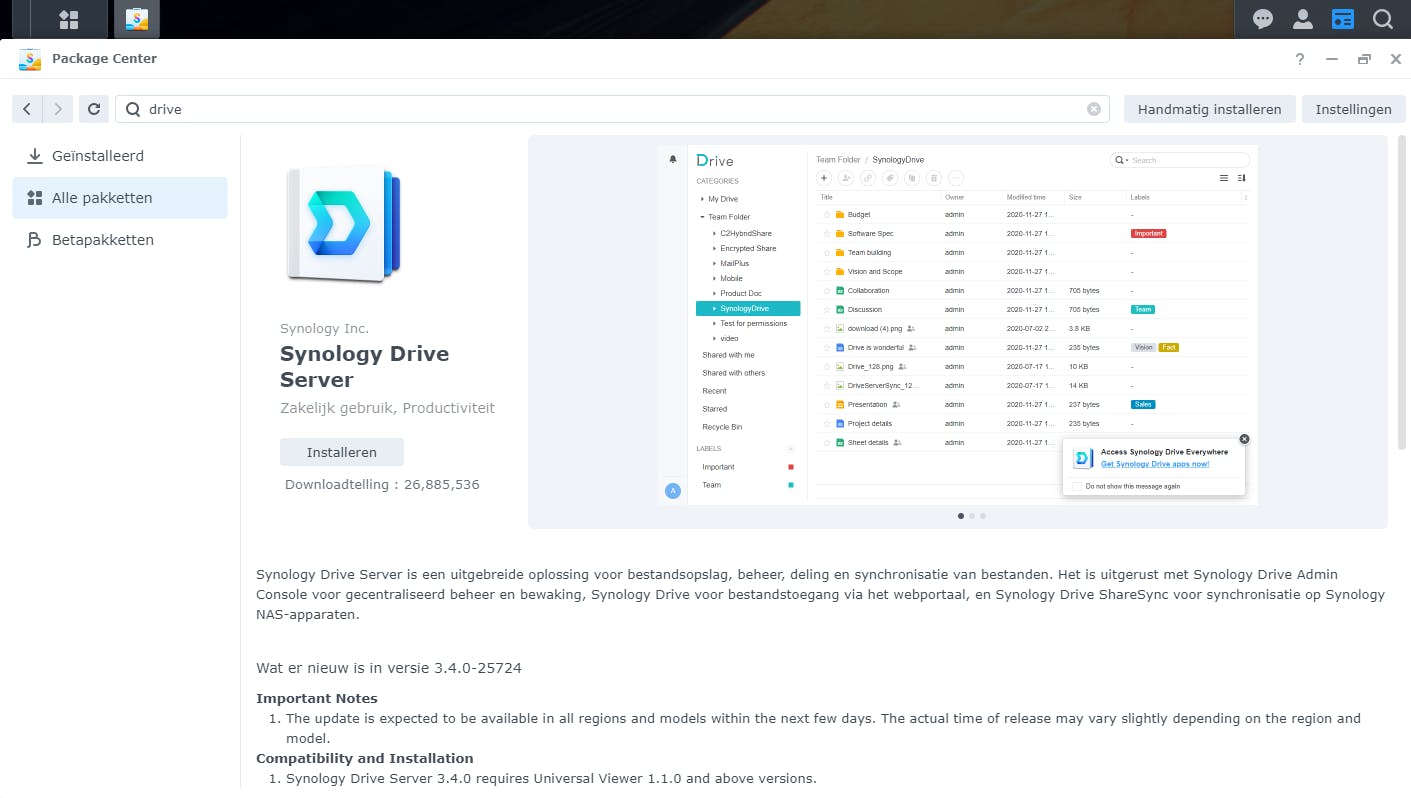Maximize the Package Center window
The height and width of the screenshot is (798, 1411).
point(1364,59)
